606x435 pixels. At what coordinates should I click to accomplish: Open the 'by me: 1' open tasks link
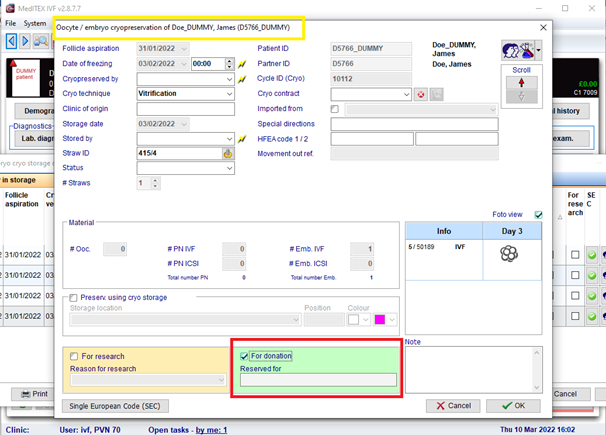[211, 430]
